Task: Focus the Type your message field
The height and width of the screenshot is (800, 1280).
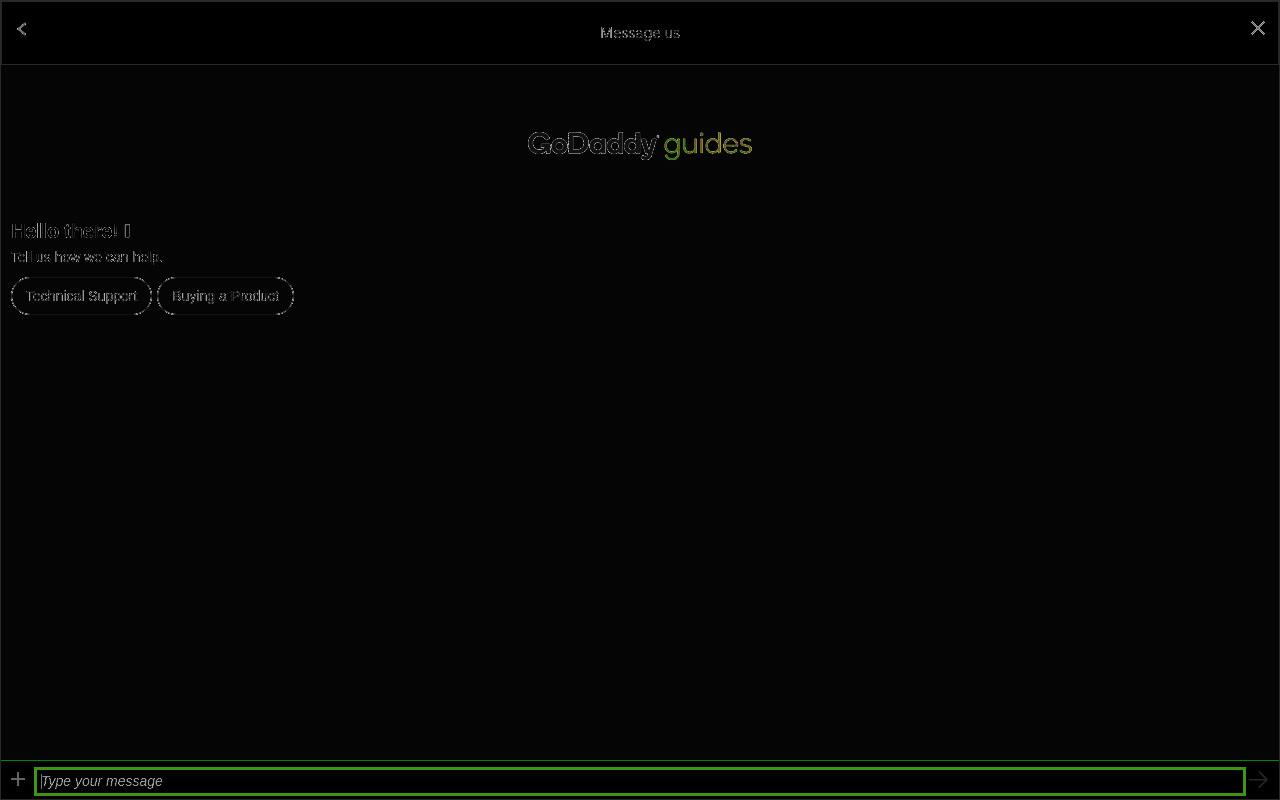Action: click(640, 781)
